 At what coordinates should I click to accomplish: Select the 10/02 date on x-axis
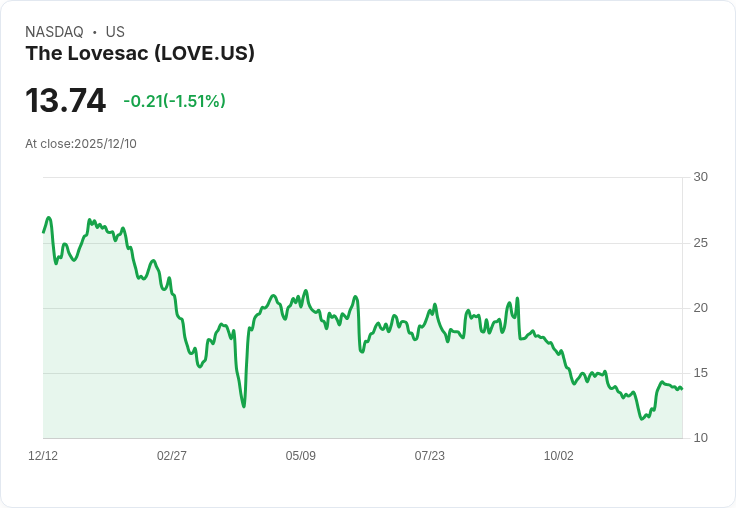pyautogui.click(x=559, y=456)
